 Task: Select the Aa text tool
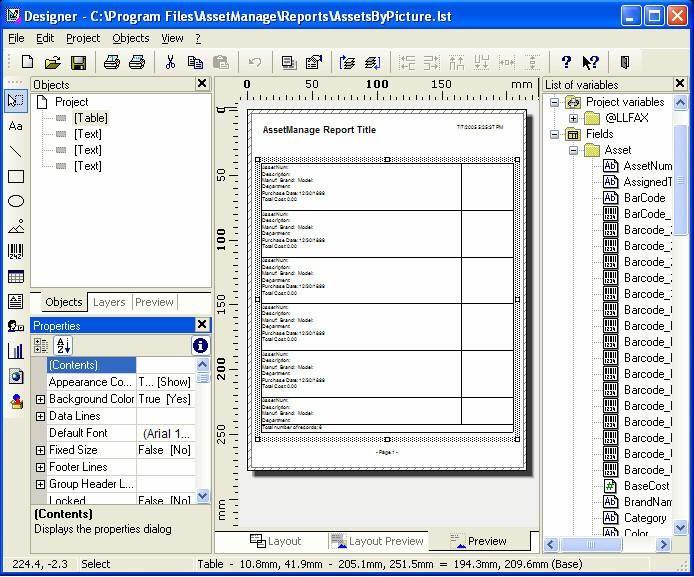point(15,126)
